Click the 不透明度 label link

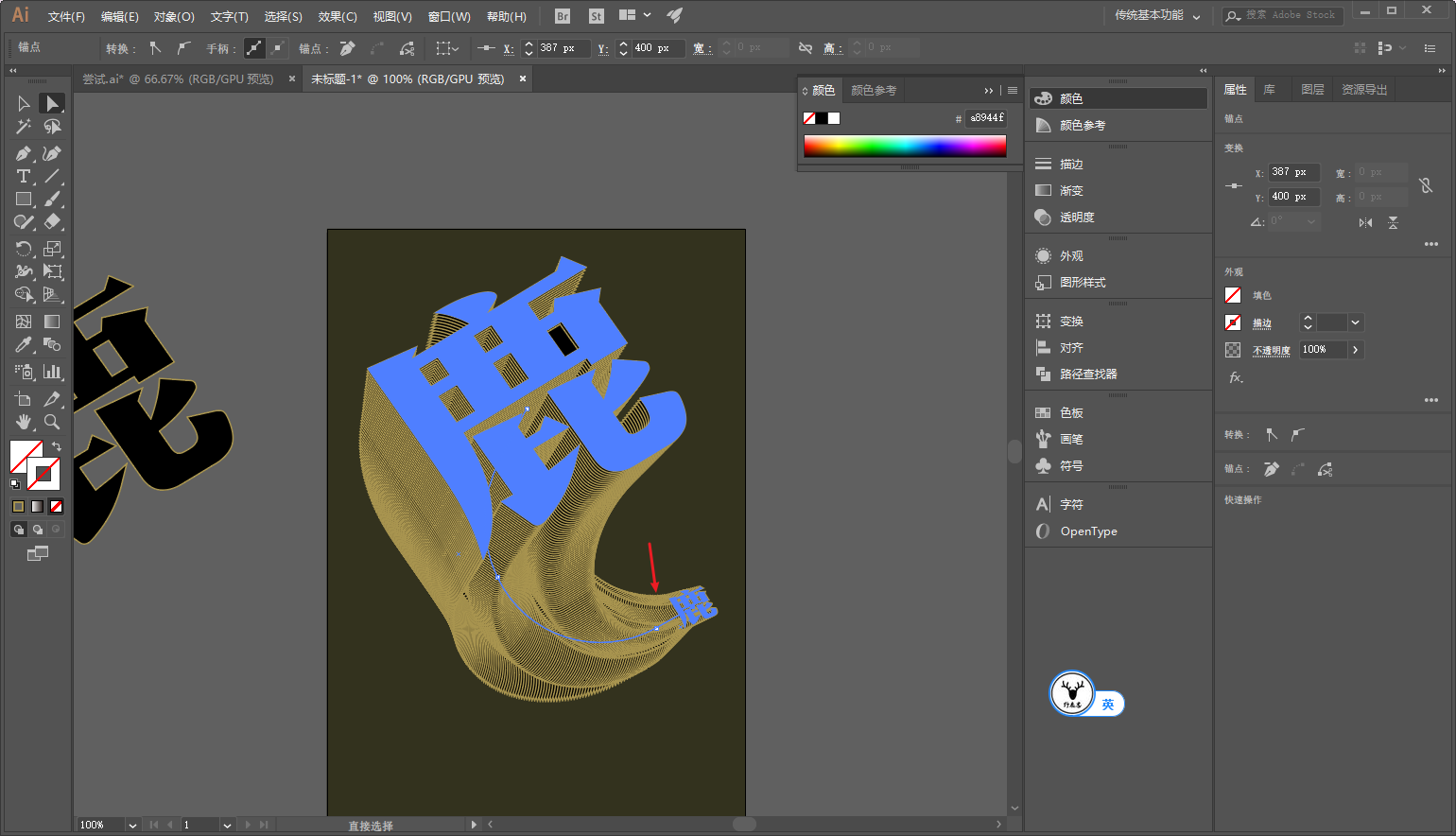click(1272, 350)
